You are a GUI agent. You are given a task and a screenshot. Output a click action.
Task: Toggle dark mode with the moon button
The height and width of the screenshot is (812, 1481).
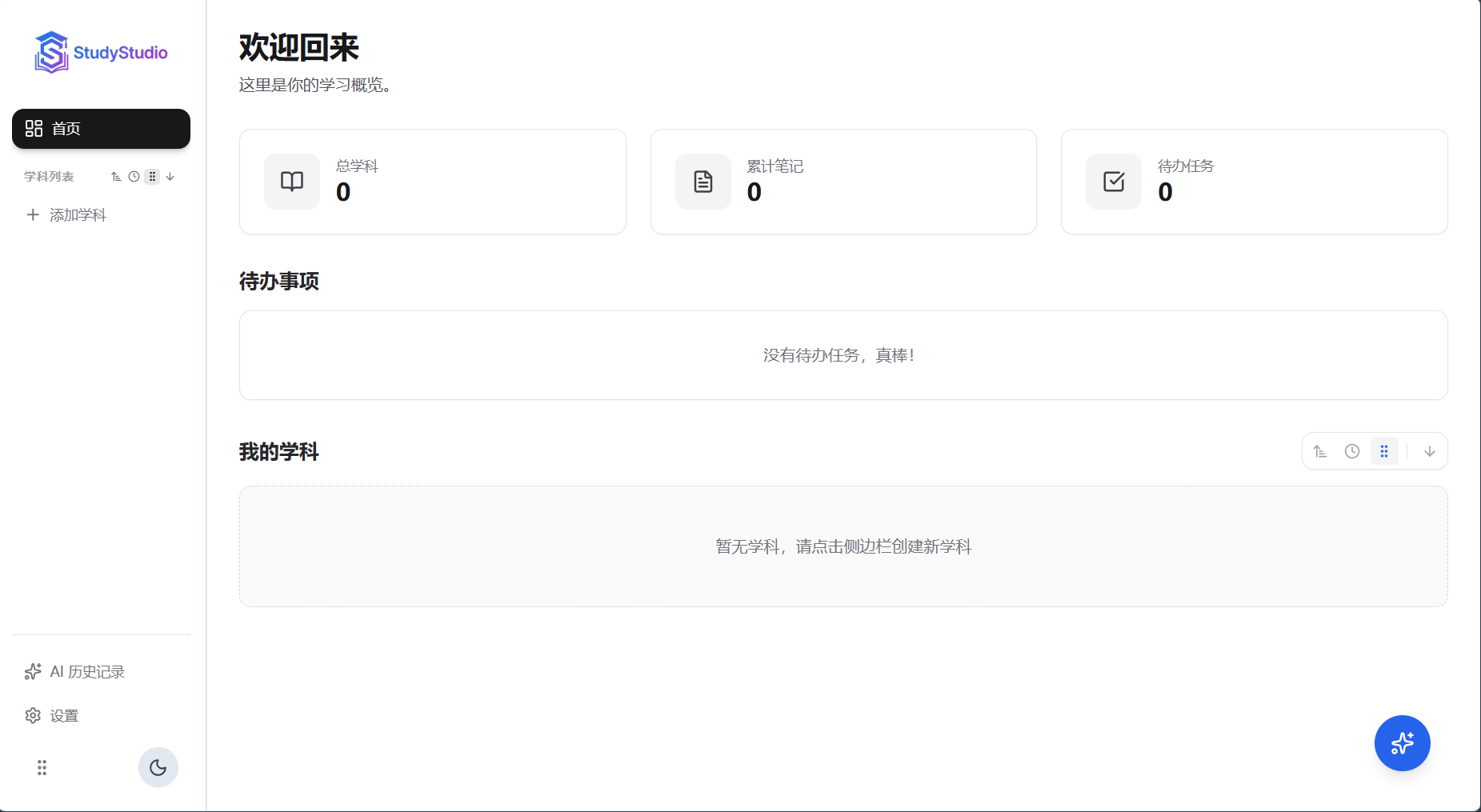158,768
